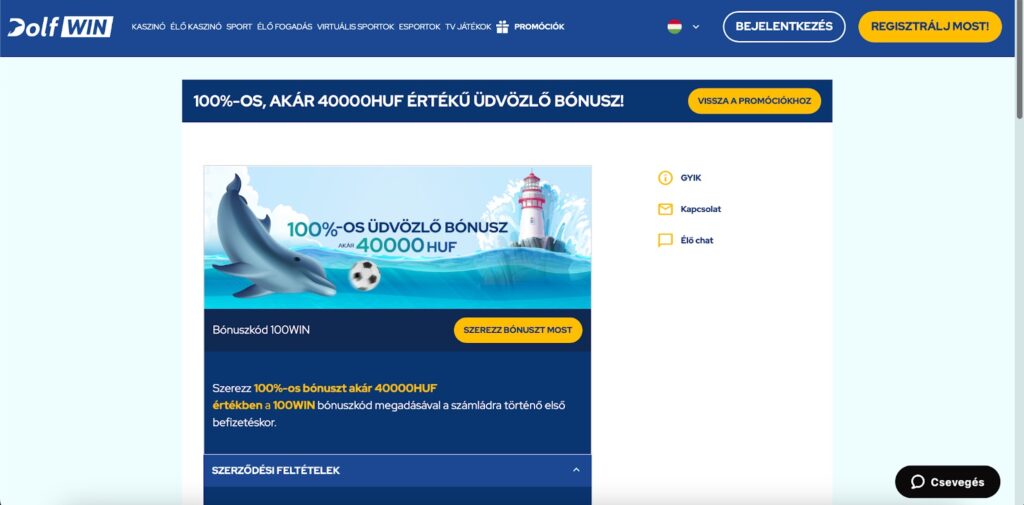Open the language selector dropdown arrow

[x=696, y=27]
